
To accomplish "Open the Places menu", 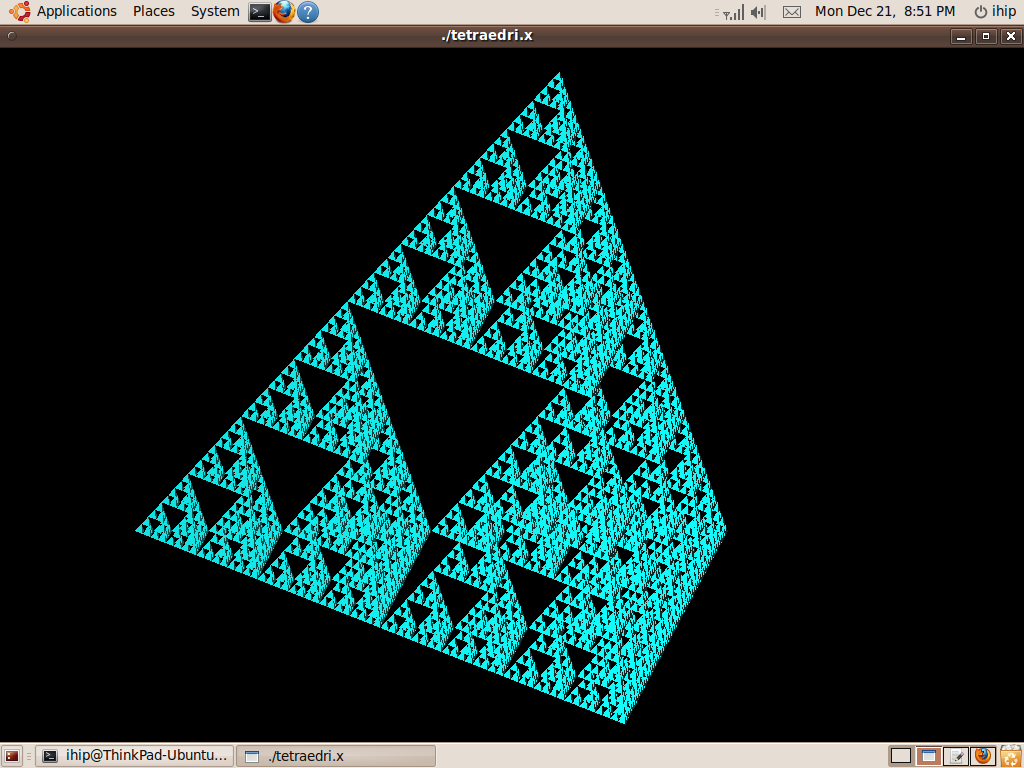I will click(x=153, y=11).
